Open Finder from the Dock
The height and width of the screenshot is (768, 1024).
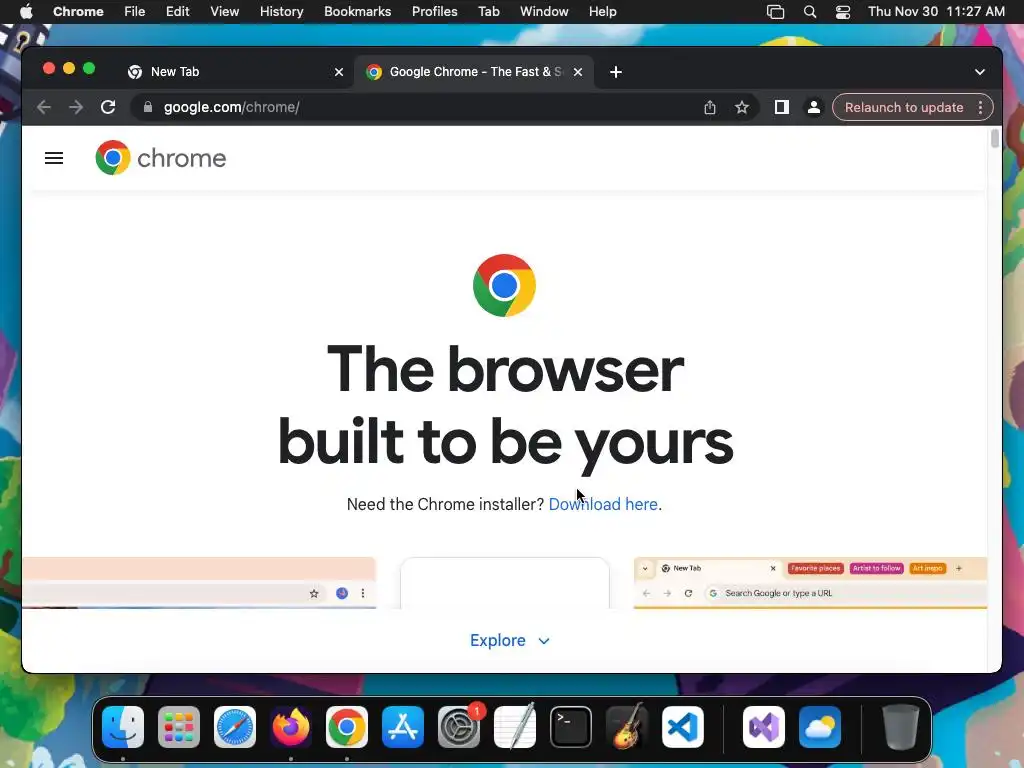[123, 727]
